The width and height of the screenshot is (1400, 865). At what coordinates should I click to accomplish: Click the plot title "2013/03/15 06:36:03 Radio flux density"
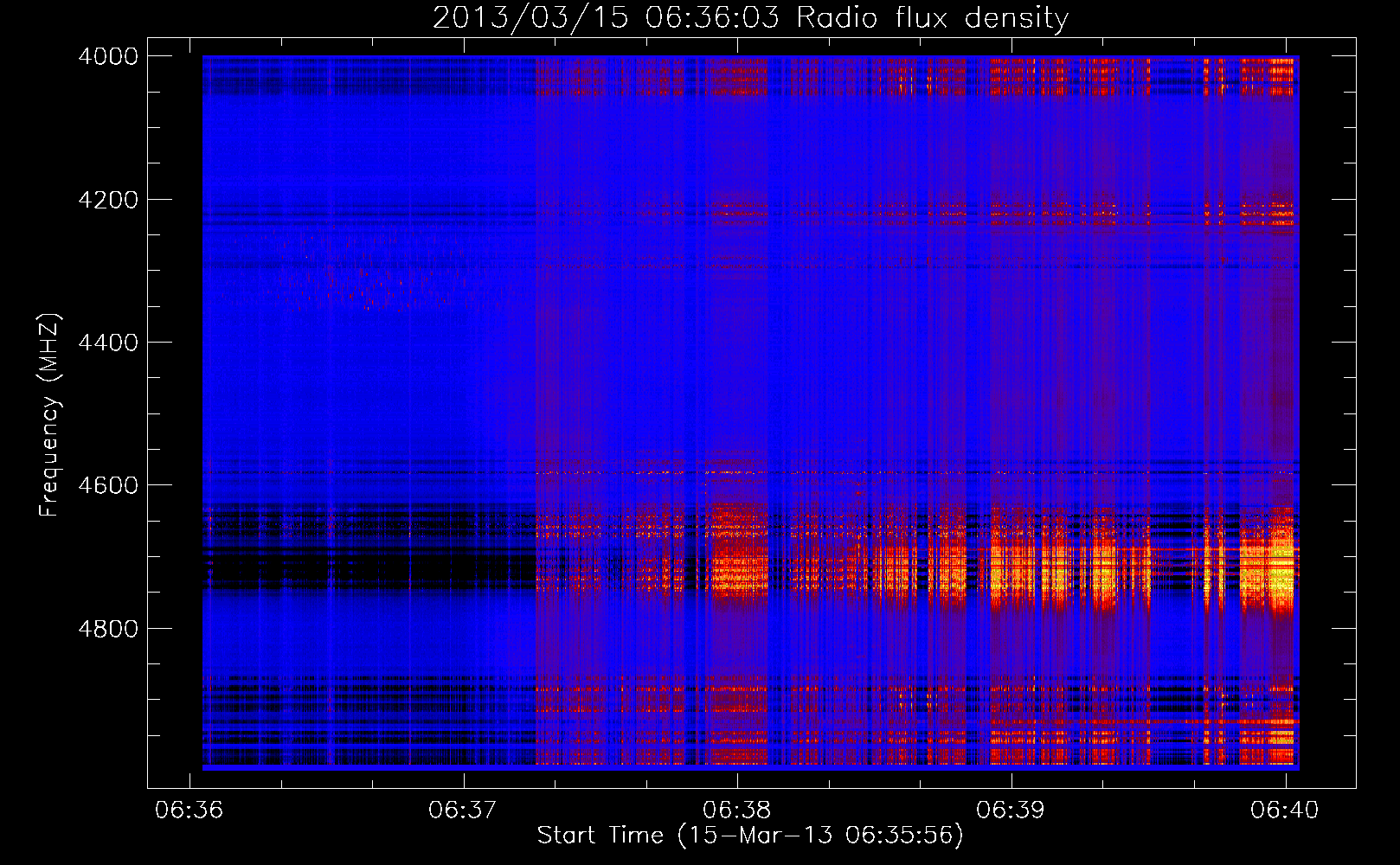(x=750, y=18)
